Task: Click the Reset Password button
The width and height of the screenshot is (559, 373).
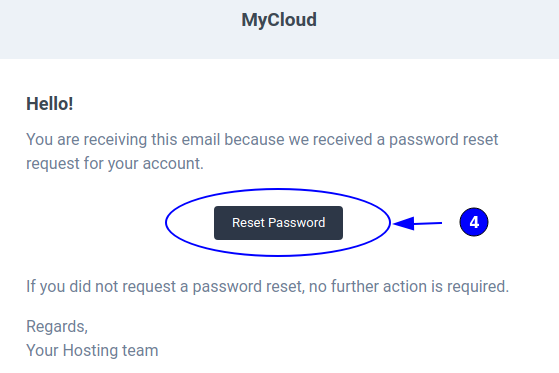Action: [x=278, y=223]
